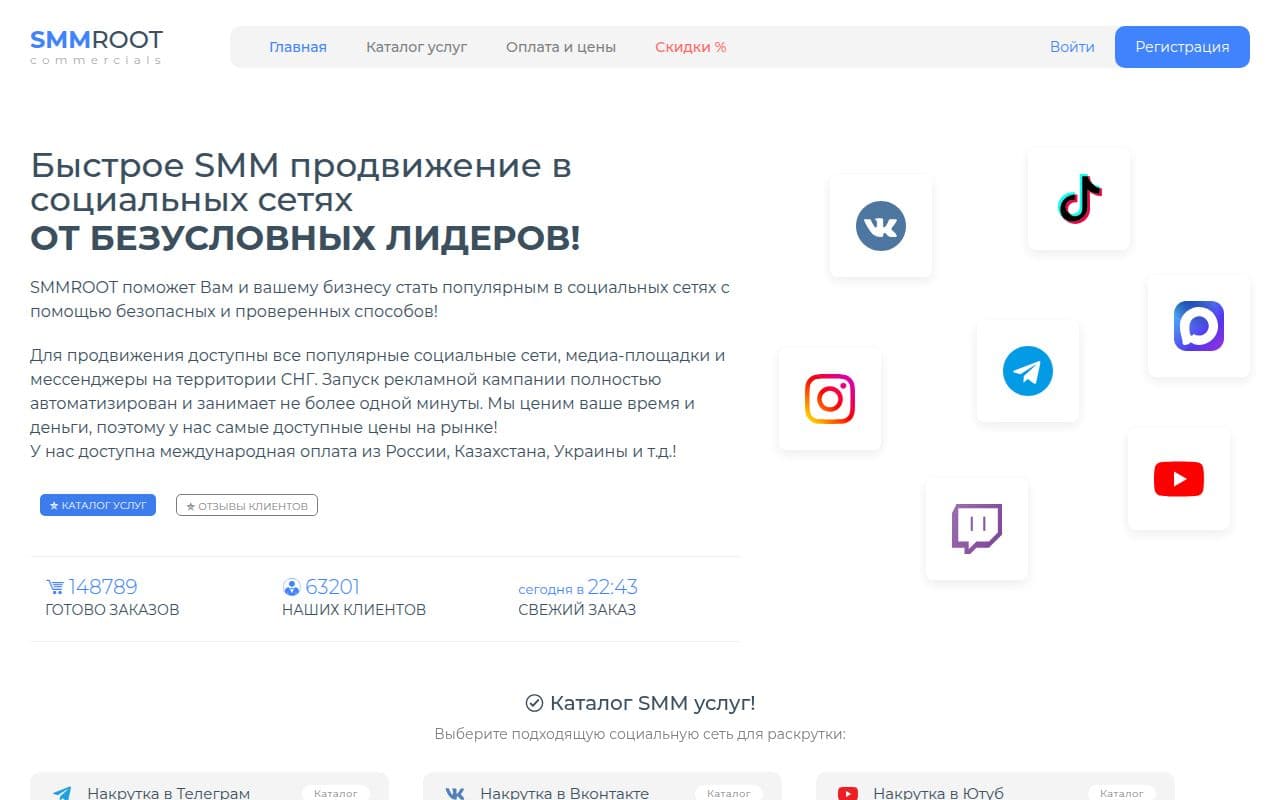1280x800 pixels.
Task: Open the Накрутка в Телеграм link
Action: click(168, 793)
